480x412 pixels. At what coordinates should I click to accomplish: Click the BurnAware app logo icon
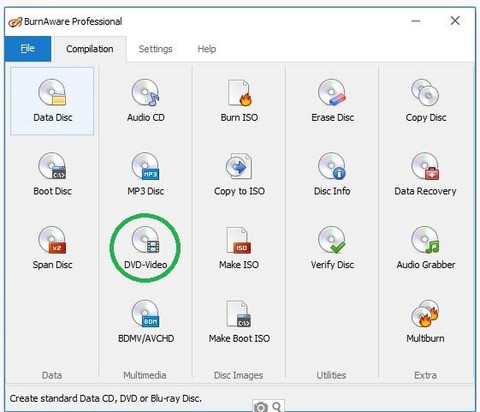click(x=15, y=22)
